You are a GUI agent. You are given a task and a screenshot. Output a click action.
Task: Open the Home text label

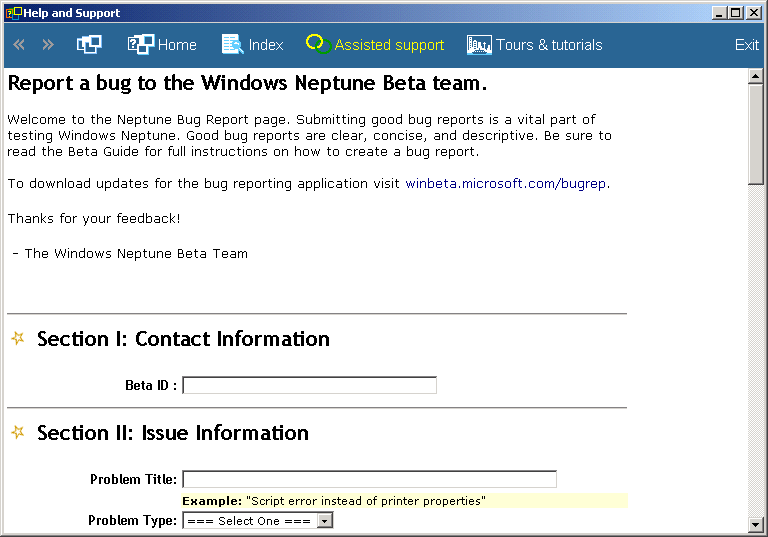[x=177, y=45]
